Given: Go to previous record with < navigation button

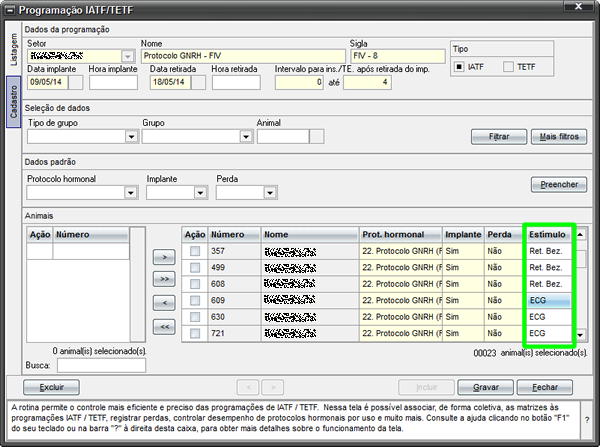Looking at the screenshot, I should (x=248, y=387).
